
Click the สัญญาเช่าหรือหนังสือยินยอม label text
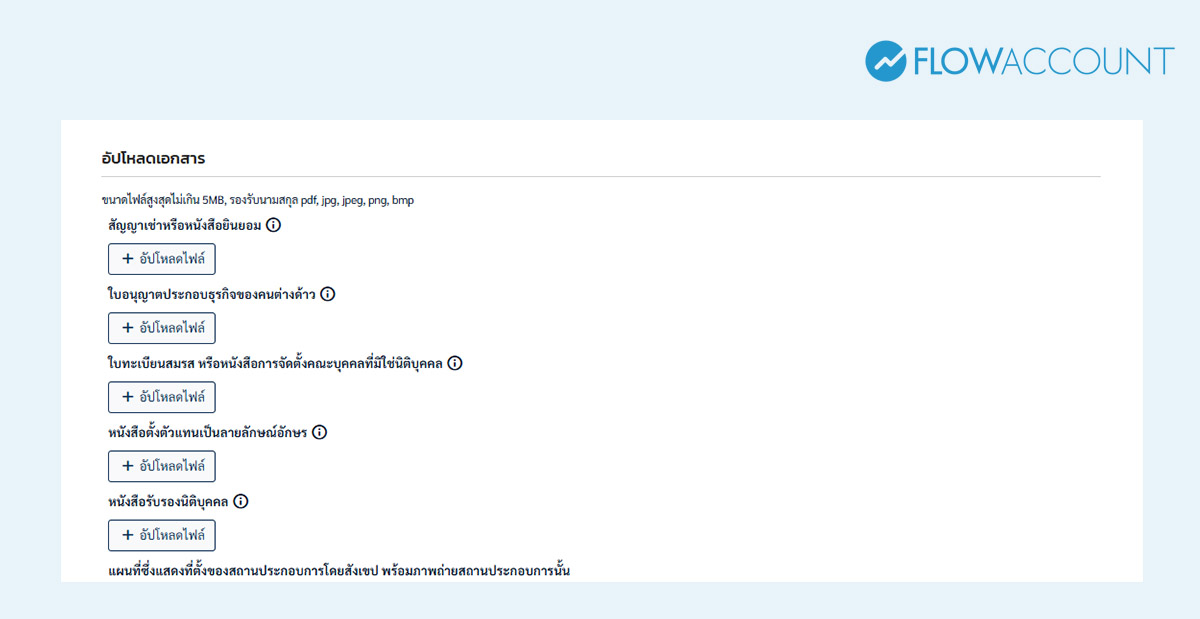pyautogui.click(x=185, y=226)
